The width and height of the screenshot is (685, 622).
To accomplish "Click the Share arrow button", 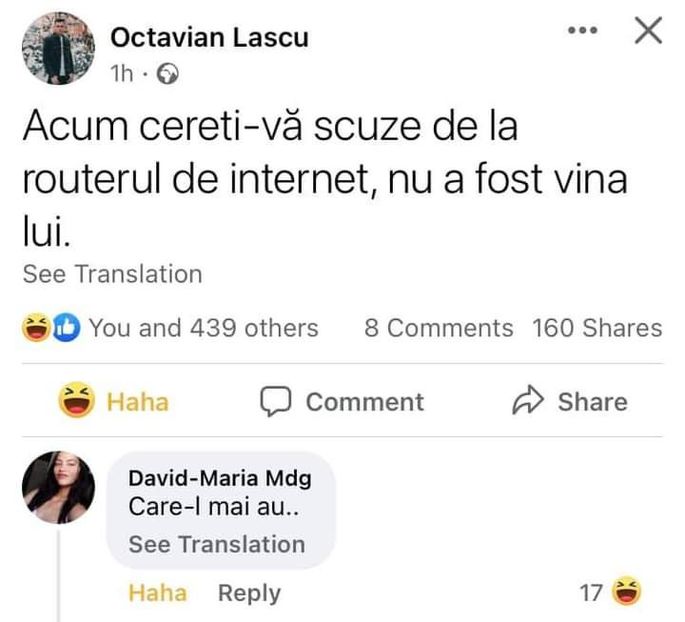I will tap(569, 402).
